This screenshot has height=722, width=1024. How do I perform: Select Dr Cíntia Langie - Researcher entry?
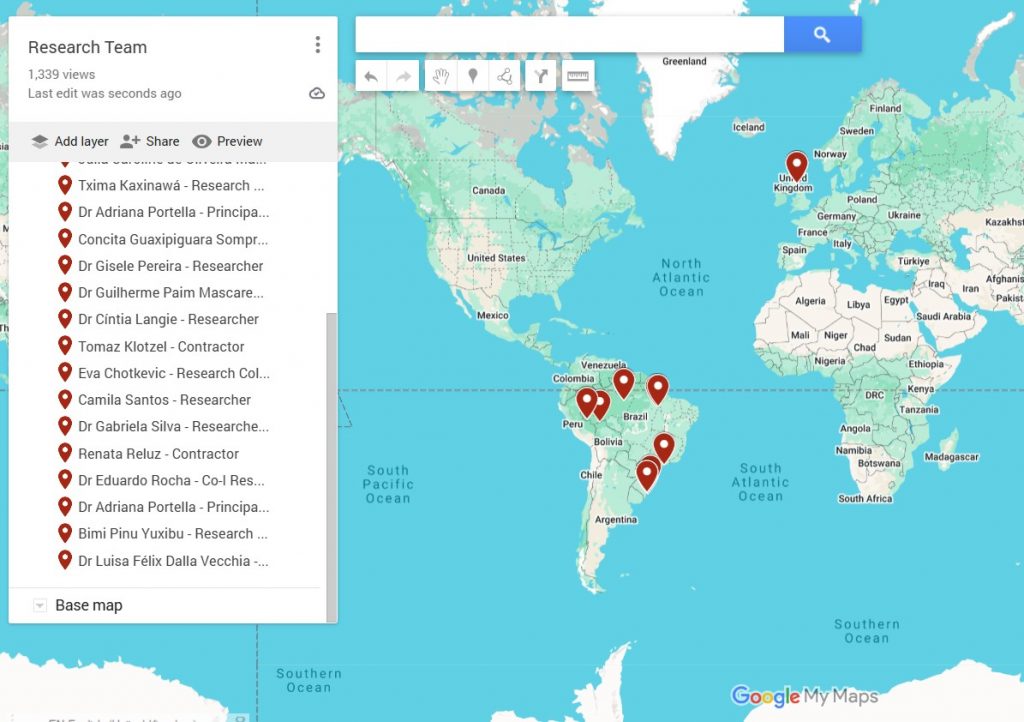(168, 319)
